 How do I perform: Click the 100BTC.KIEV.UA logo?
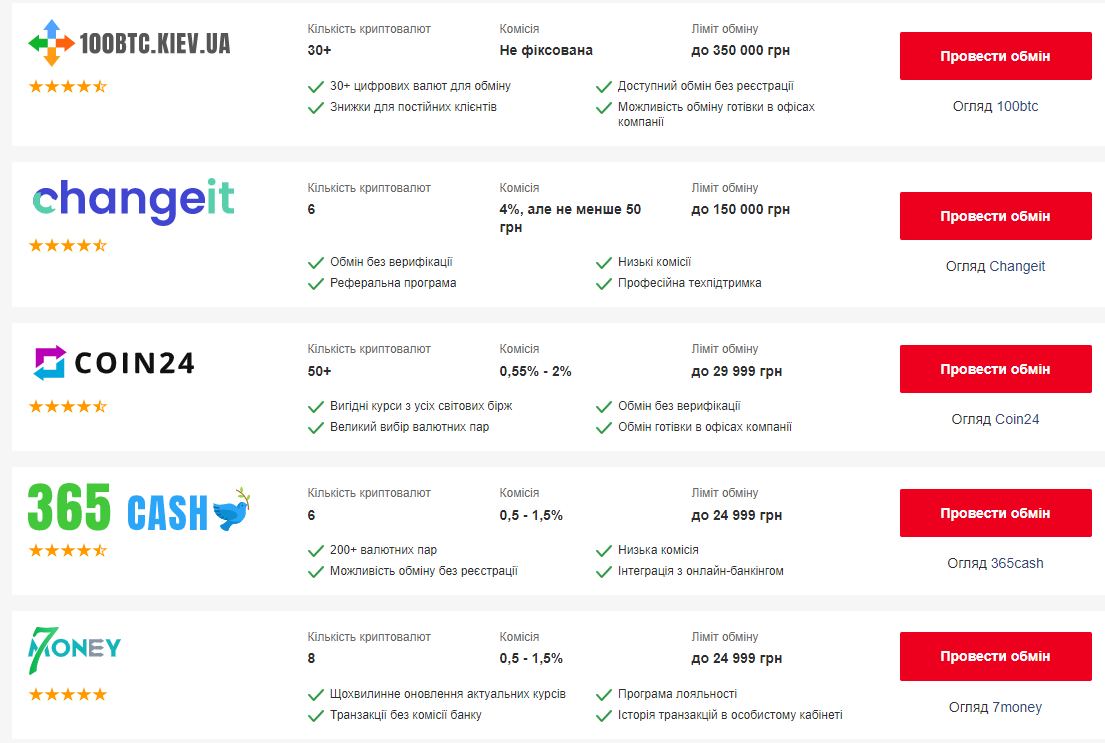tap(129, 43)
